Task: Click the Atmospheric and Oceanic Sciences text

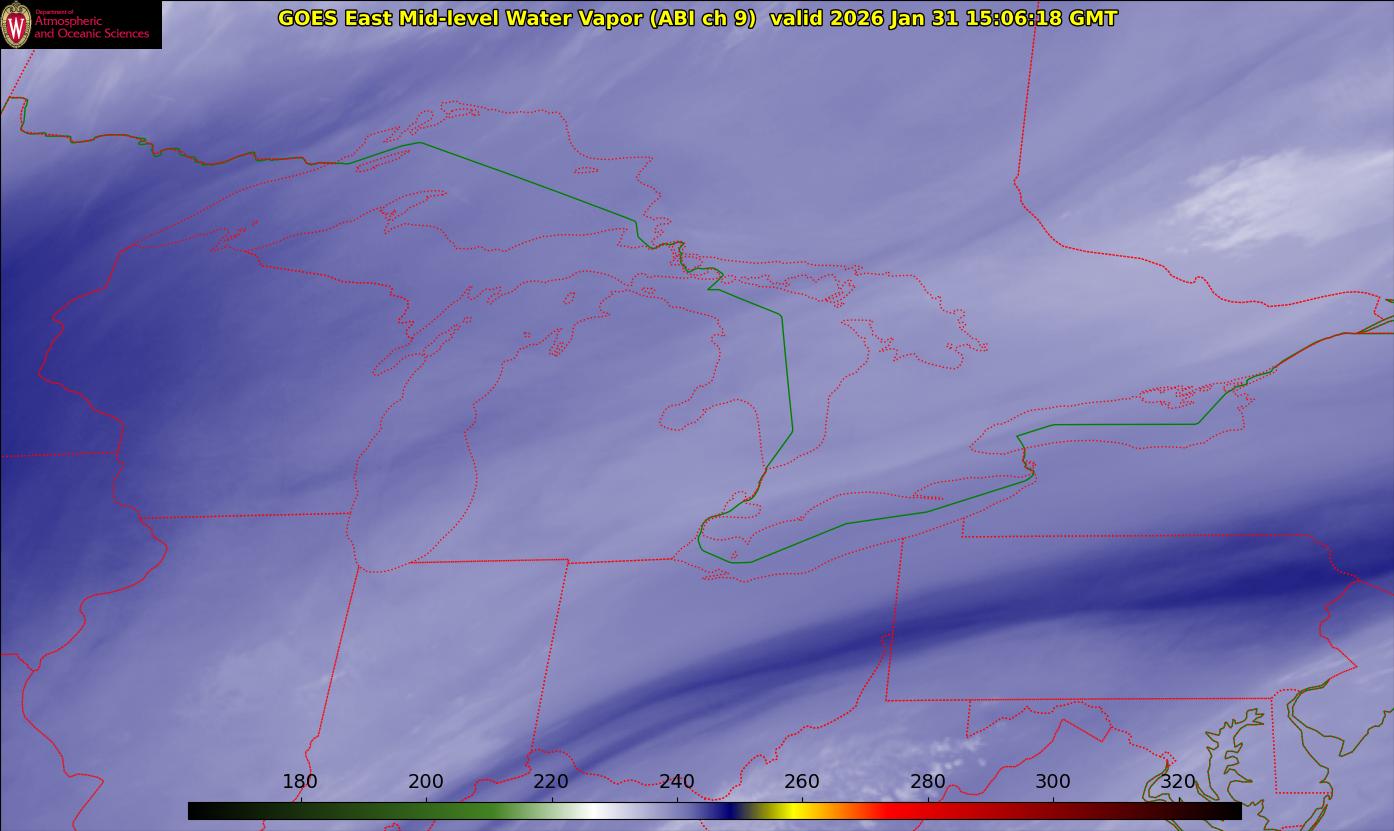Action: (91, 27)
